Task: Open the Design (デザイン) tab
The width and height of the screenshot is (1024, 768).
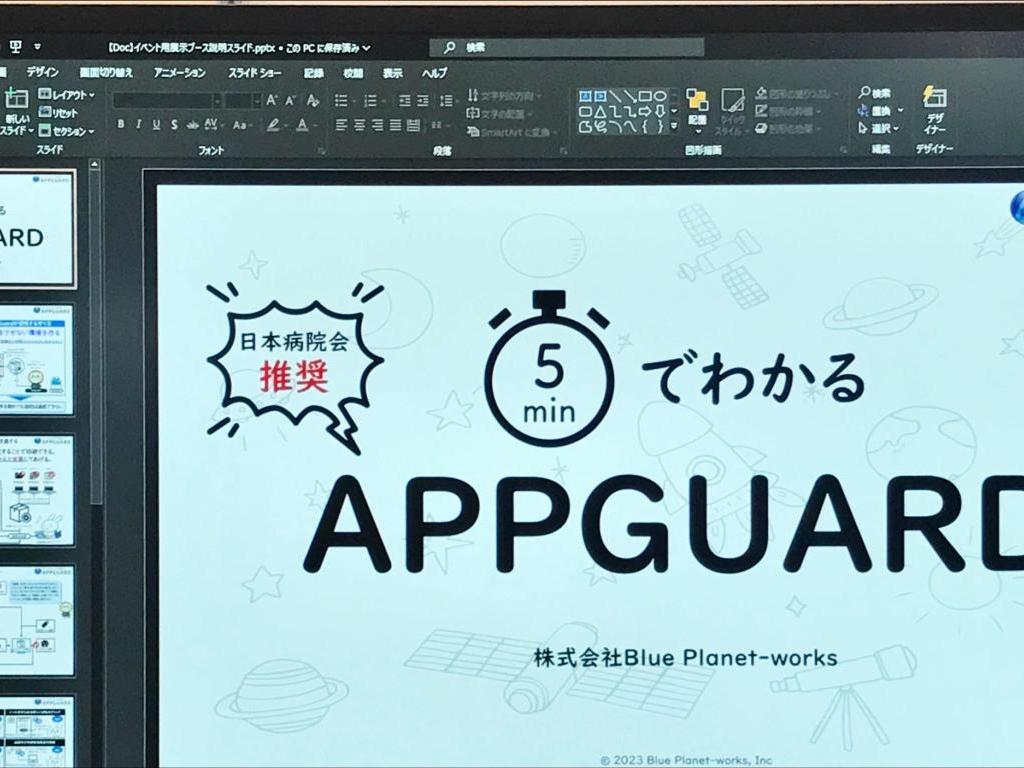Action: click(42, 72)
